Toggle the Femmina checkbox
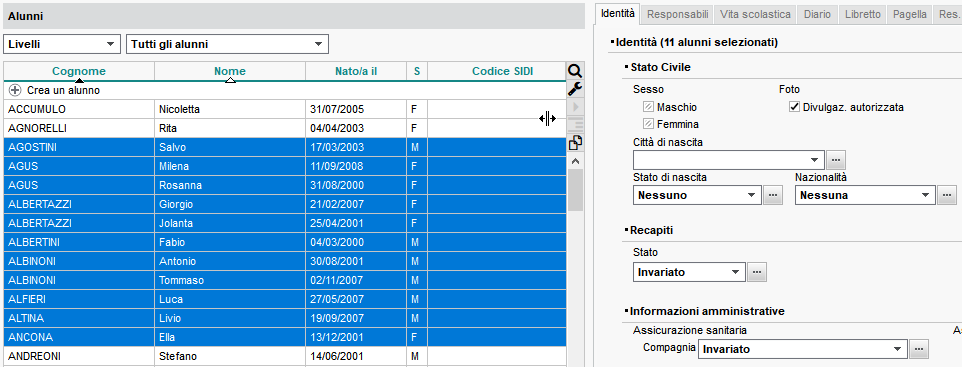This screenshot has width=962, height=367. click(648, 124)
